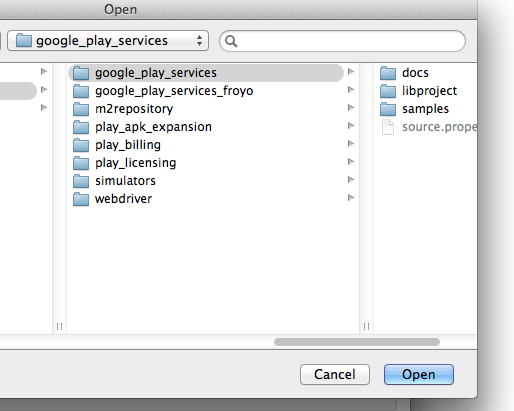Viewport: 514px width, 411px height.
Task: Select the play_billing folder name
Action: 128,145
